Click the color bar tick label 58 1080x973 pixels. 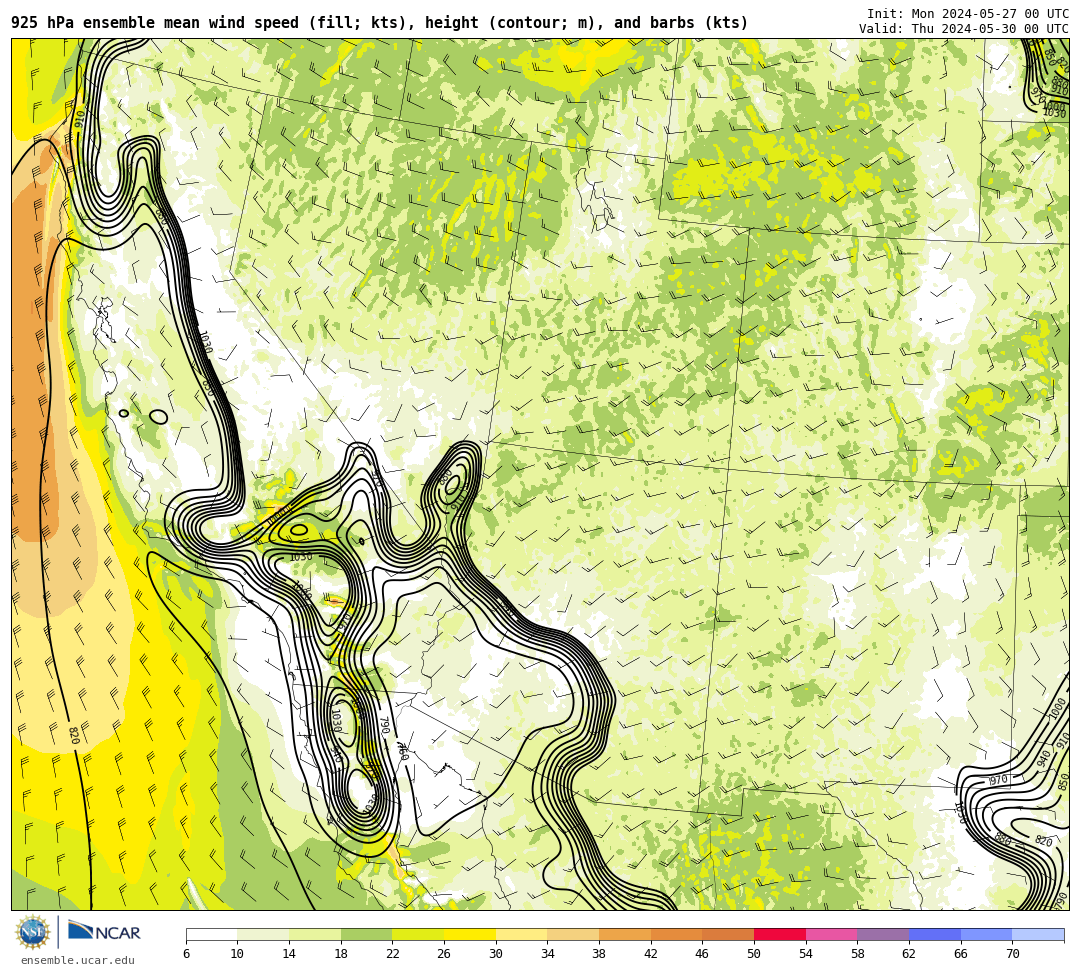click(858, 954)
